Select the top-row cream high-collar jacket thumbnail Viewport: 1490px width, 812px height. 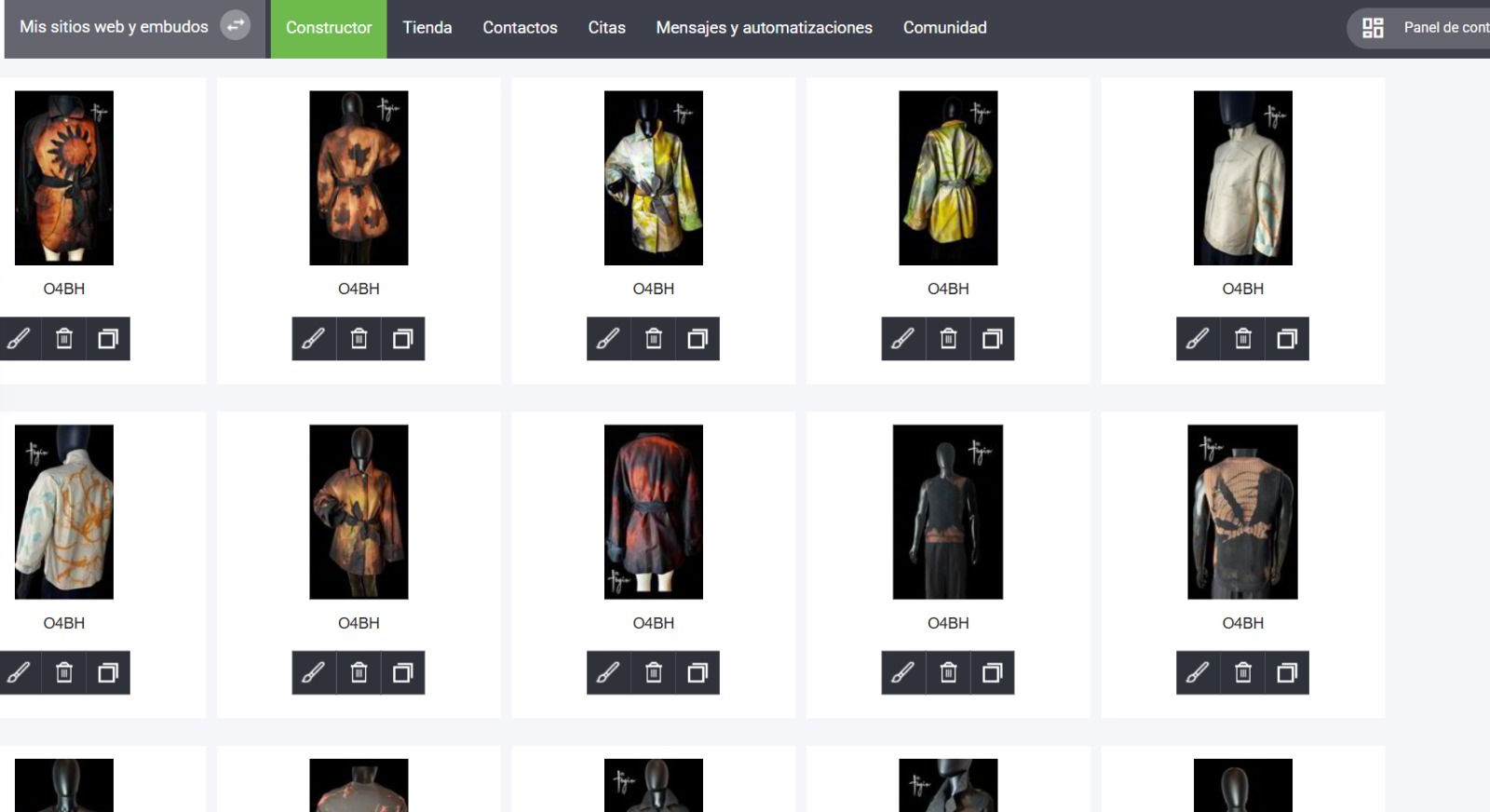[x=1243, y=178]
